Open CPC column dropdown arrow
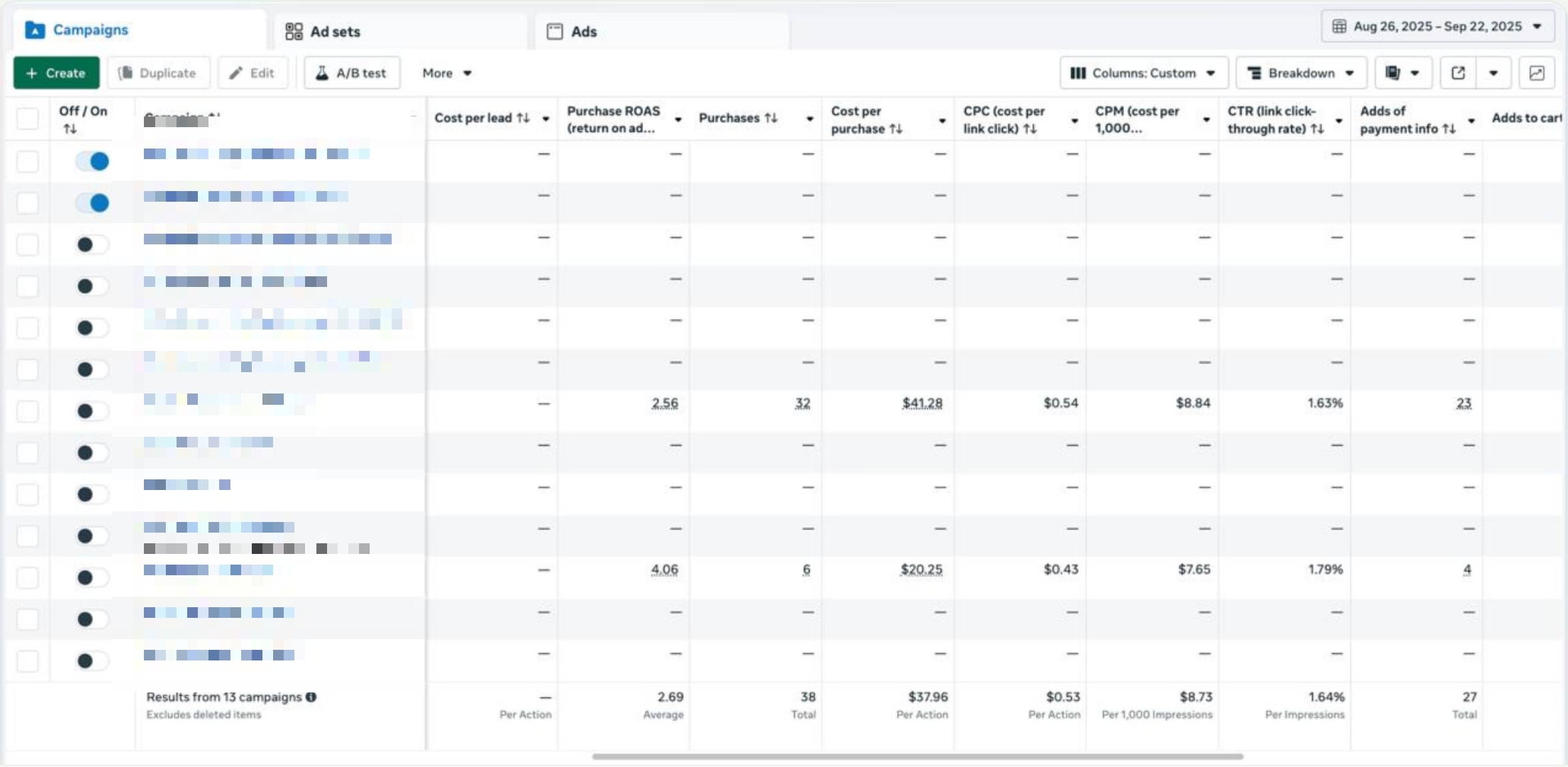This screenshot has width=1568, height=767. (1074, 121)
